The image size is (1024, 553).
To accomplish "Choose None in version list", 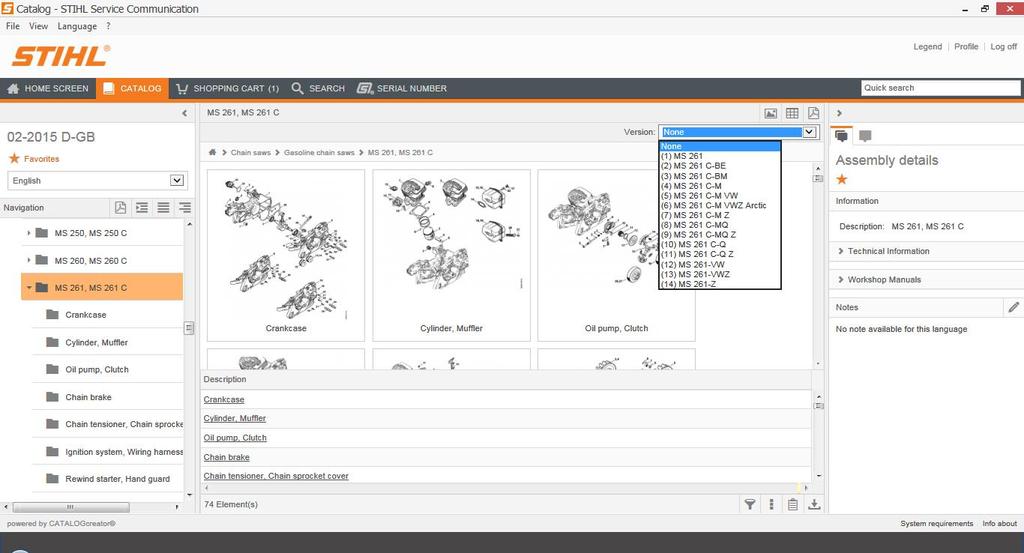I will [720, 146].
